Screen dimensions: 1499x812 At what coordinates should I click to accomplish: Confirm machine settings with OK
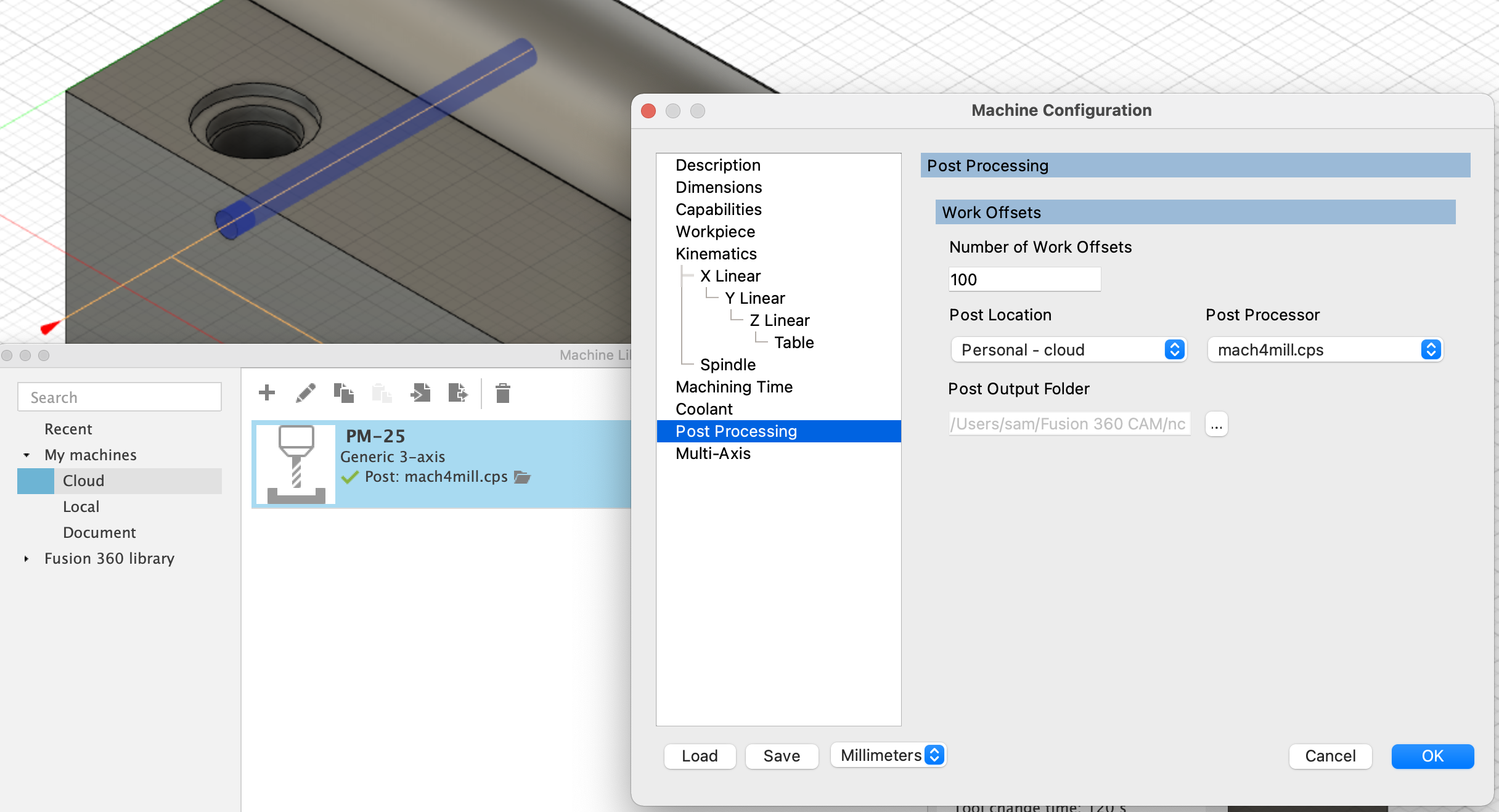point(1432,757)
